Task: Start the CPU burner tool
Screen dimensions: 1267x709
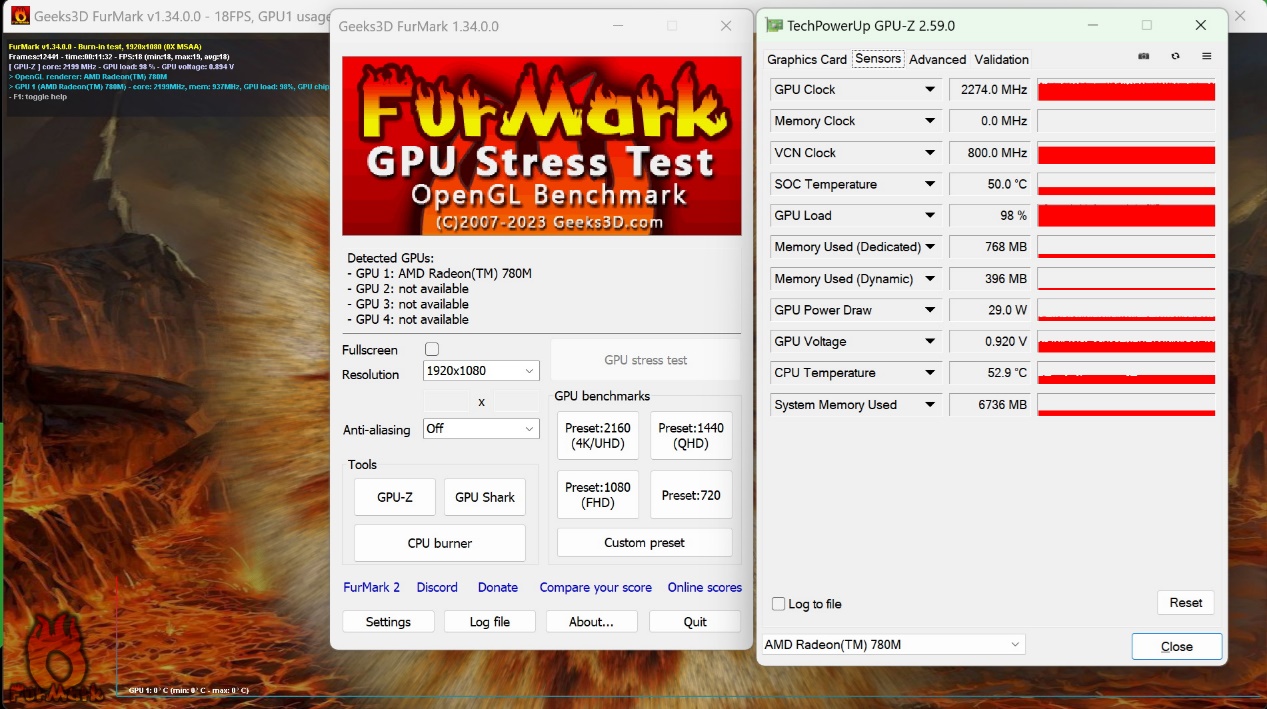Action: coord(440,543)
